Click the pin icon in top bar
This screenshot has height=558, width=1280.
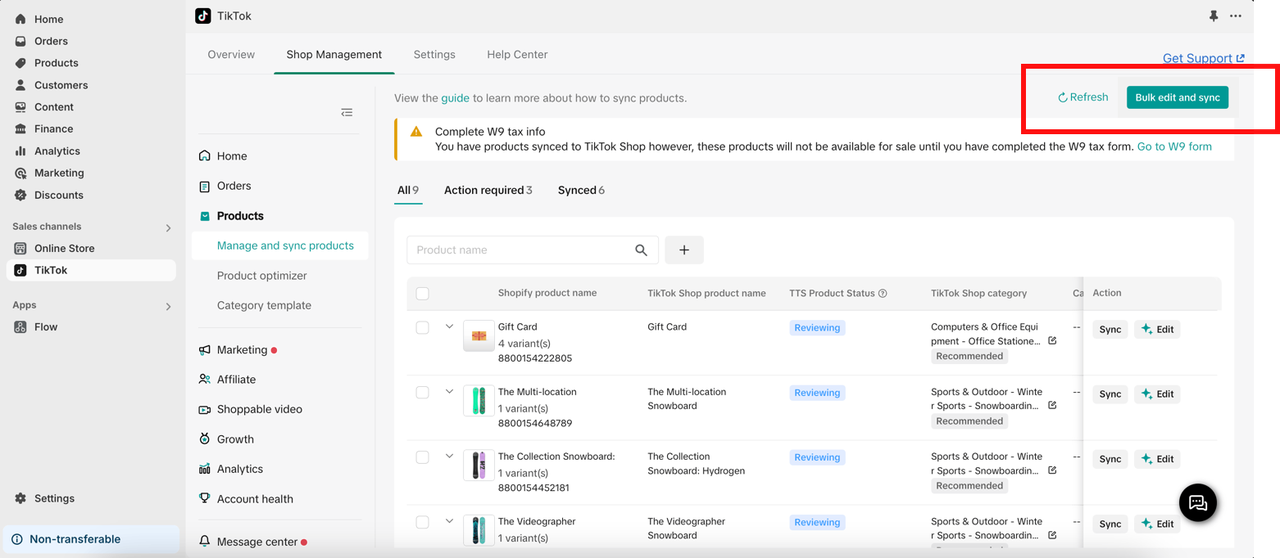tap(1214, 16)
